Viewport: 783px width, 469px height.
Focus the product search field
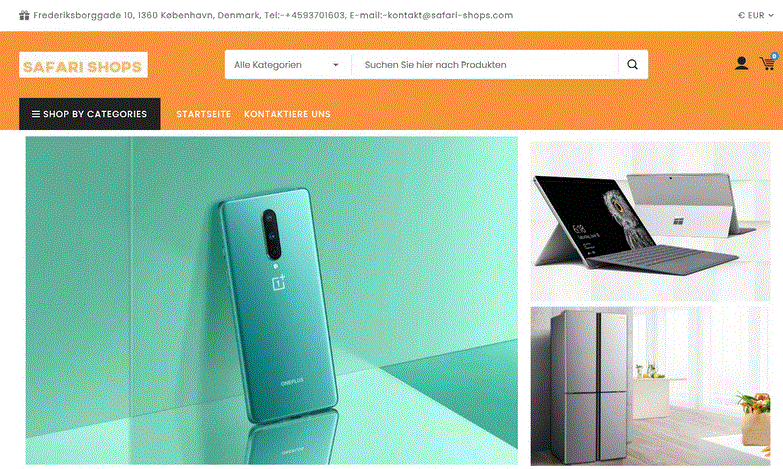(484, 64)
